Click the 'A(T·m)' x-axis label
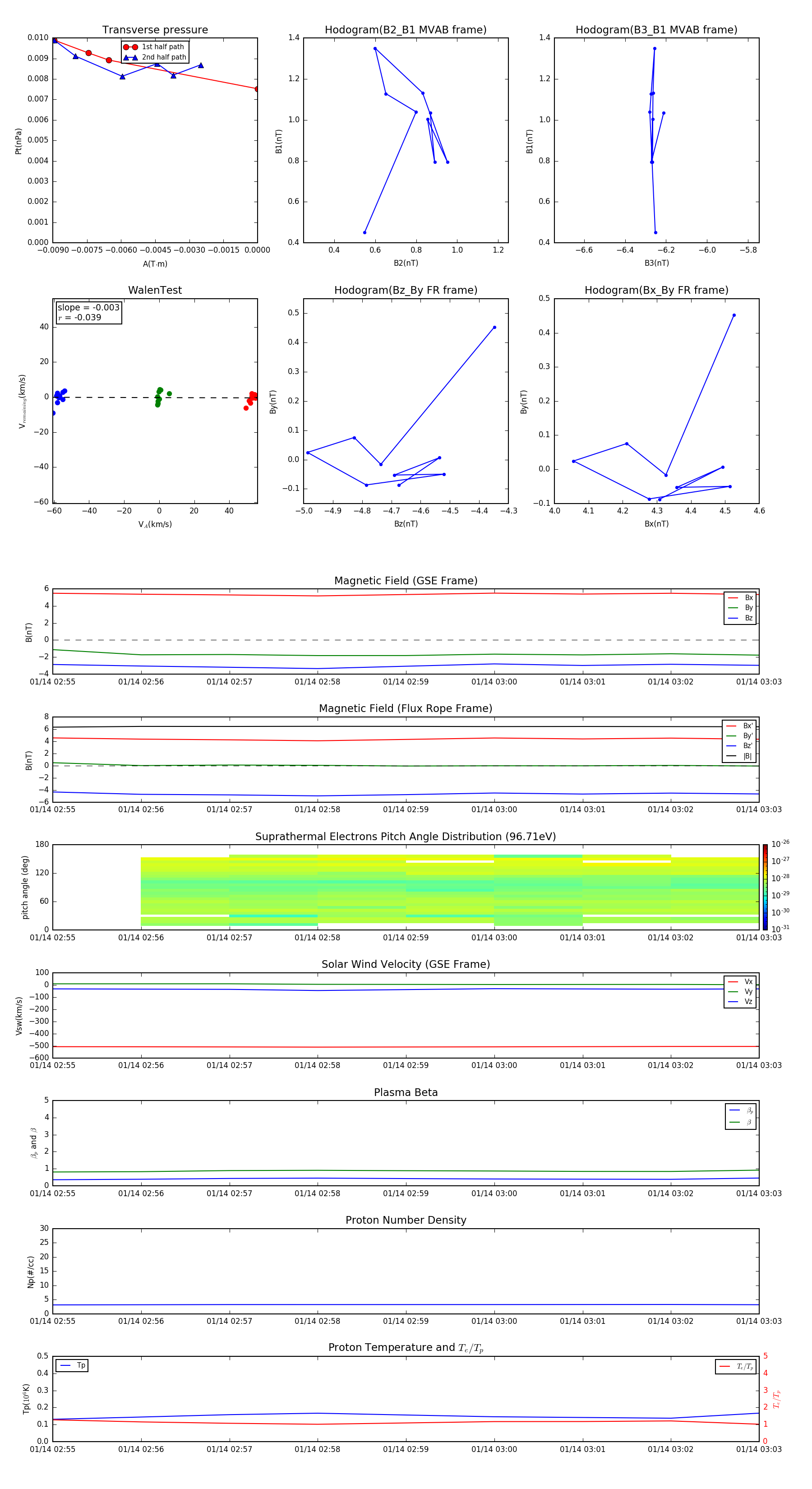The image size is (812, 1489). pyautogui.click(x=155, y=264)
